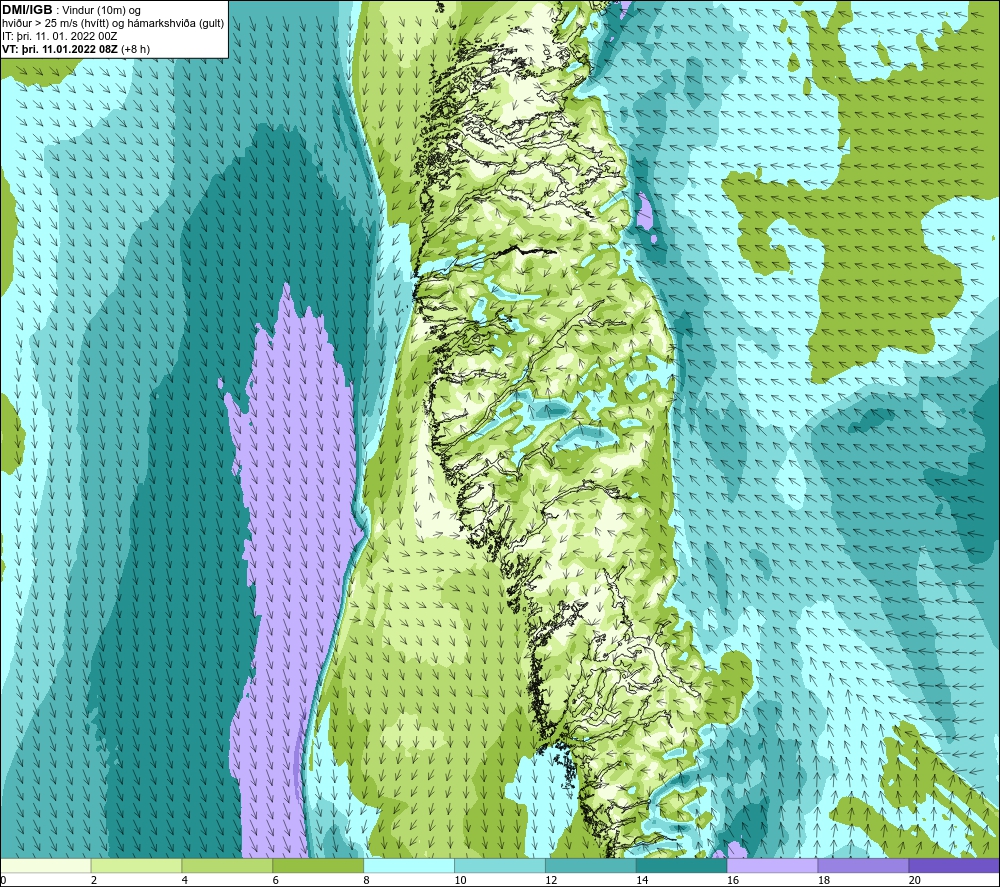Pick the lavender 16–18 m/s legend swatch
The width and height of the screenshot is (1000, 887).
tap(772, 865)
